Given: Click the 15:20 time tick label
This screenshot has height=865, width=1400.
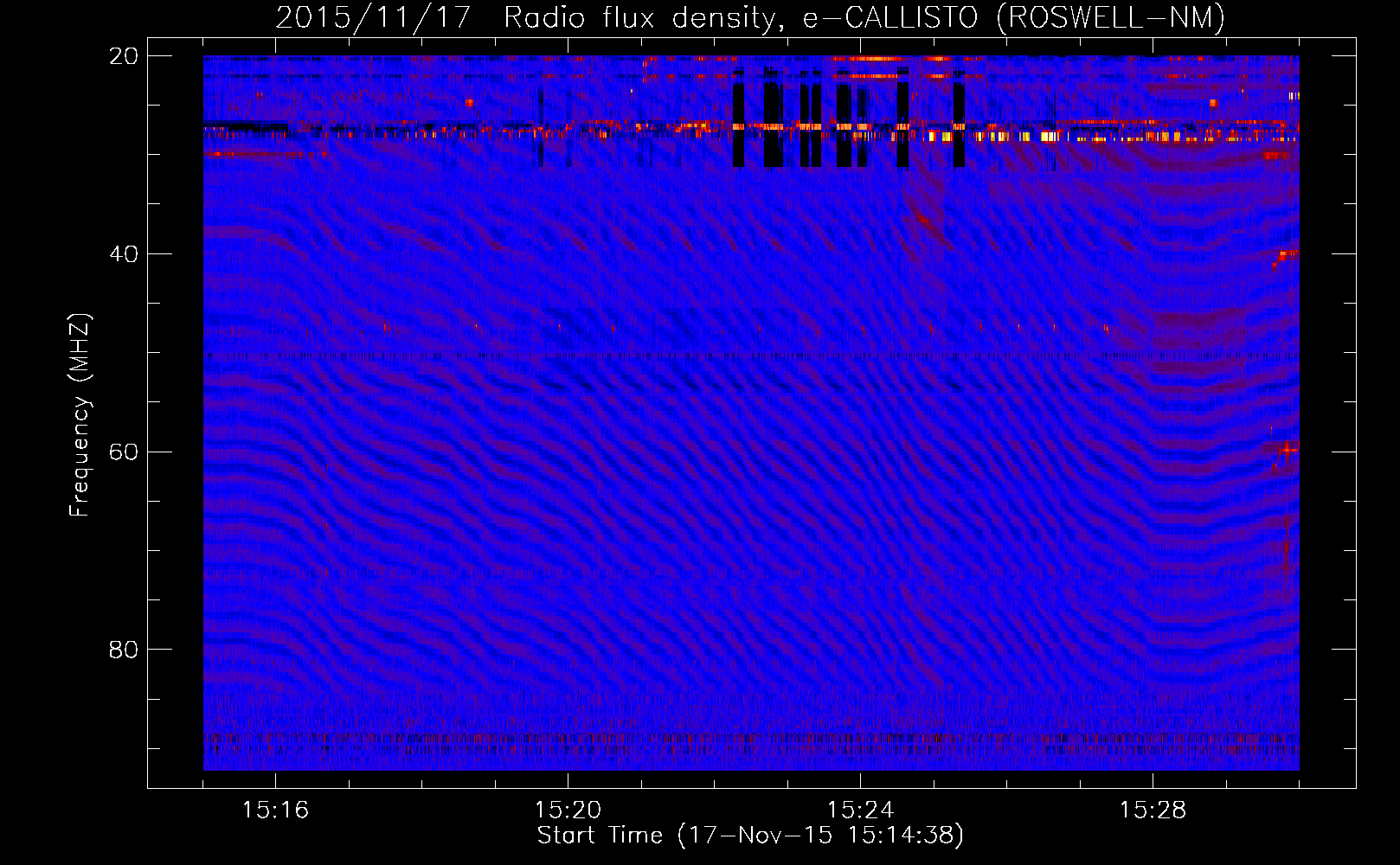Looking at the screenshot, I should coord(568,811).
